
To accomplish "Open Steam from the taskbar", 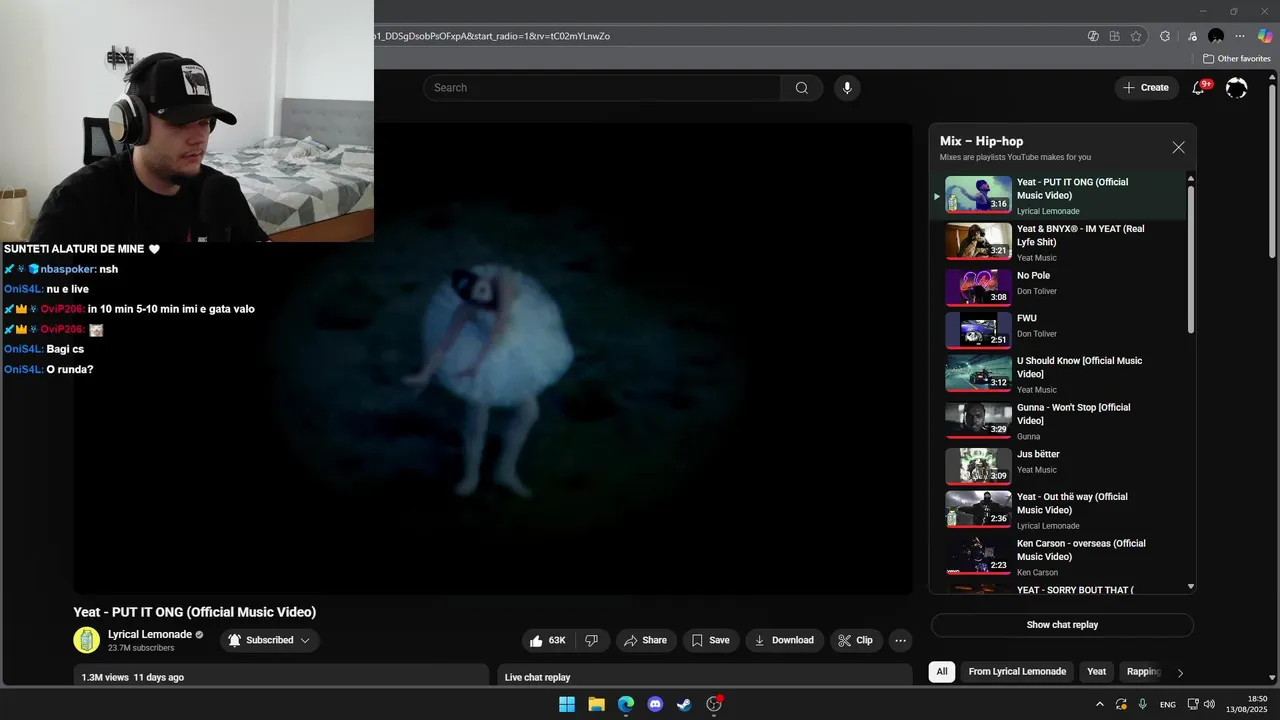I will (x=684, y=704).
